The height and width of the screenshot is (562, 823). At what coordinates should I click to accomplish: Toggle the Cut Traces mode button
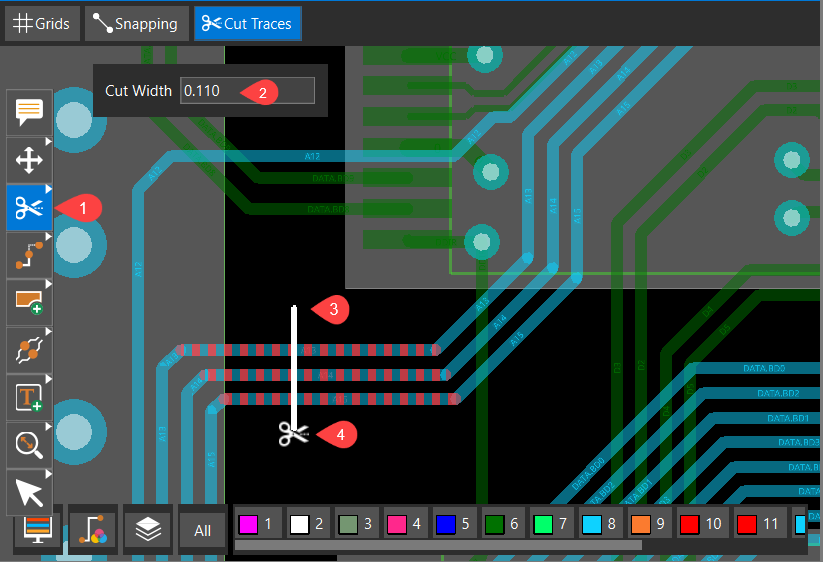[x=248, y=24]
